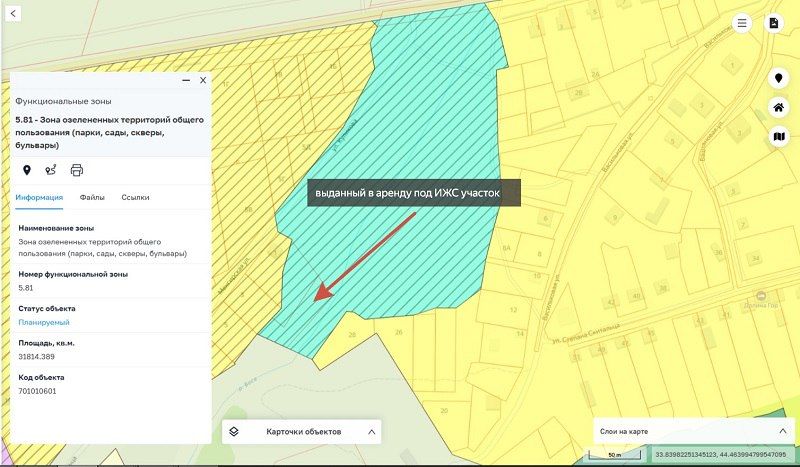Click the locate-on-map pin in info panel
This screenshot has height=467, width=800.
tap(27, 170)
